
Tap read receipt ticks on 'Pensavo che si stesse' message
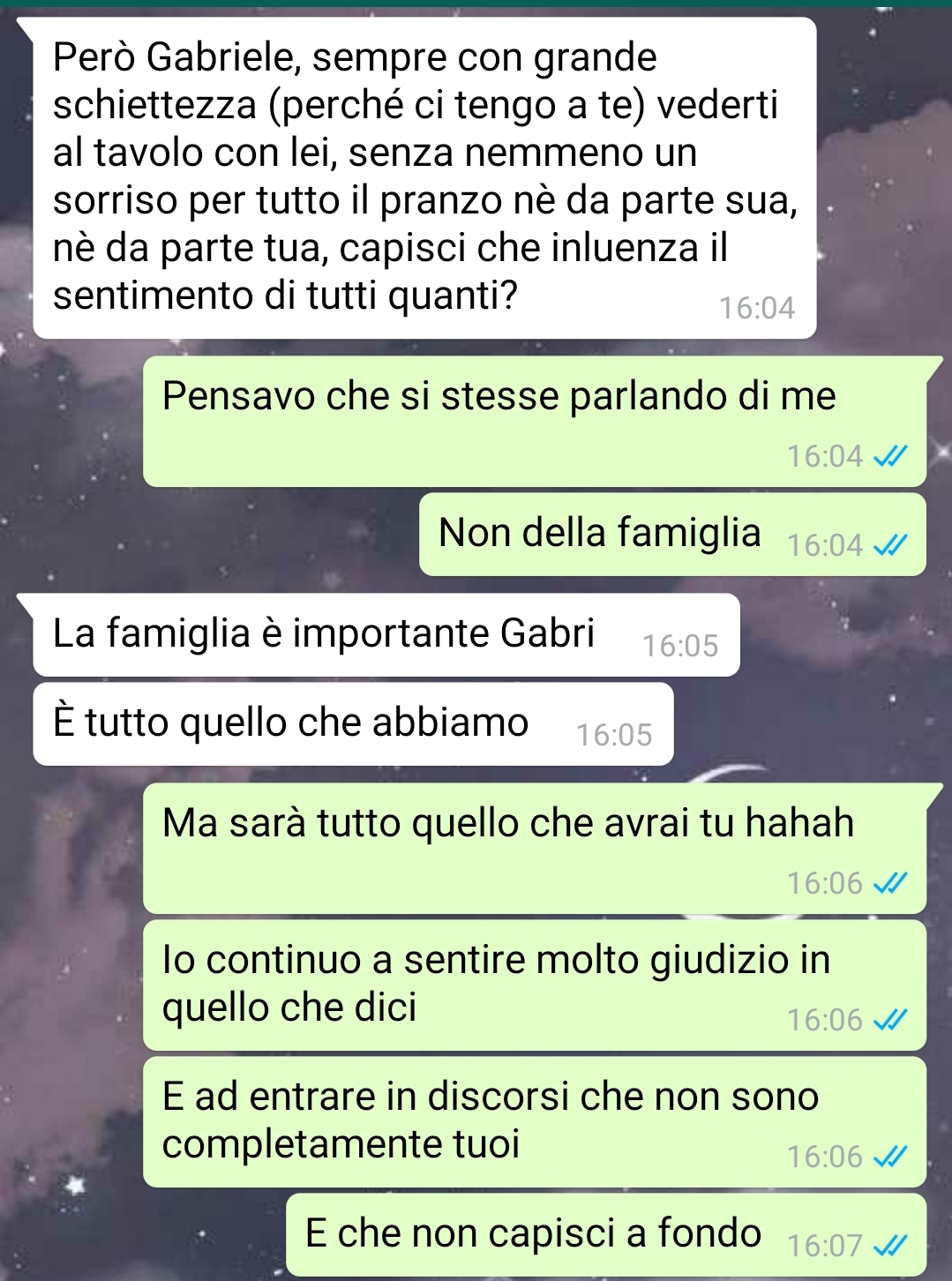(890, 457)
